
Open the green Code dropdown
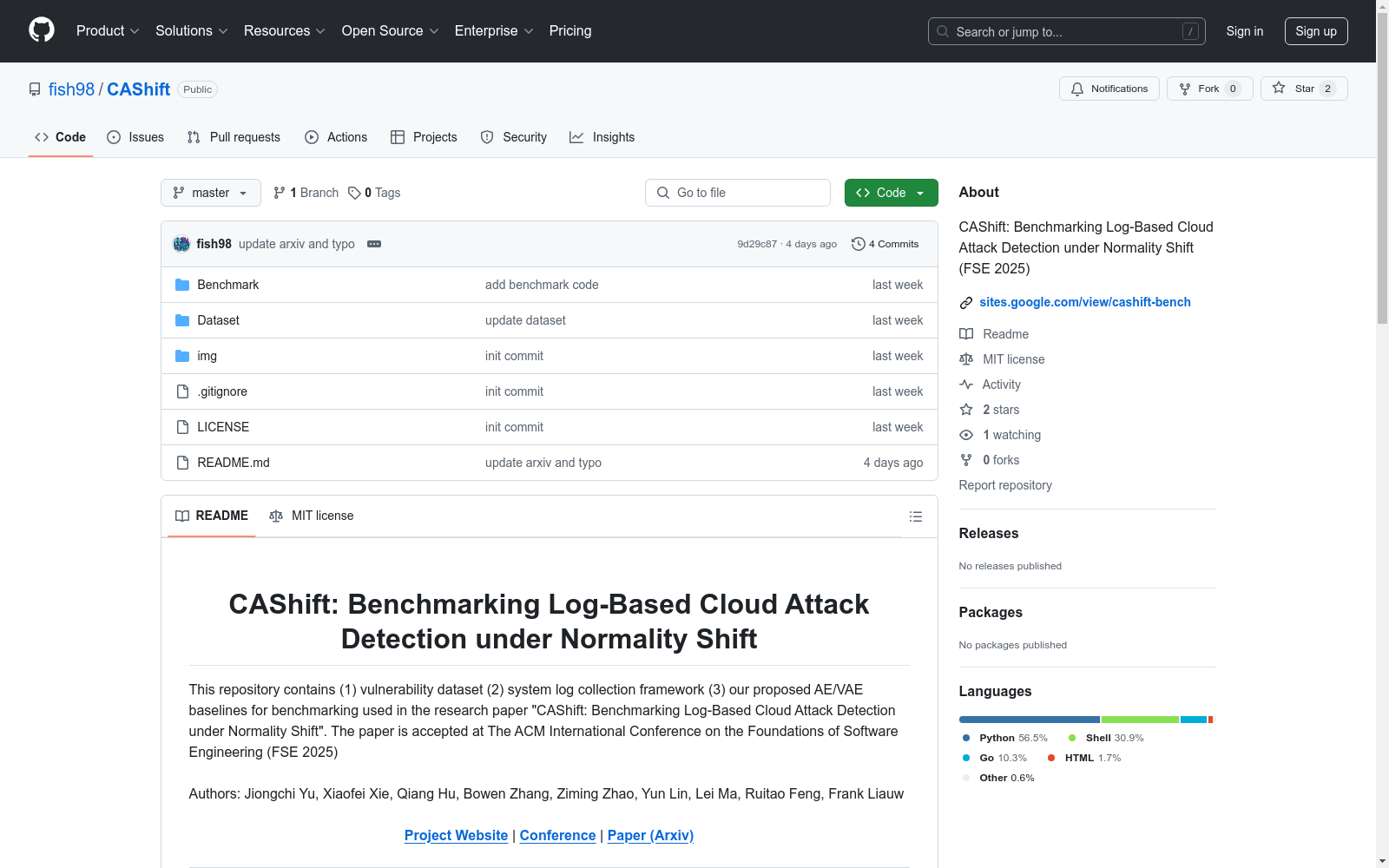pos(891,193)
